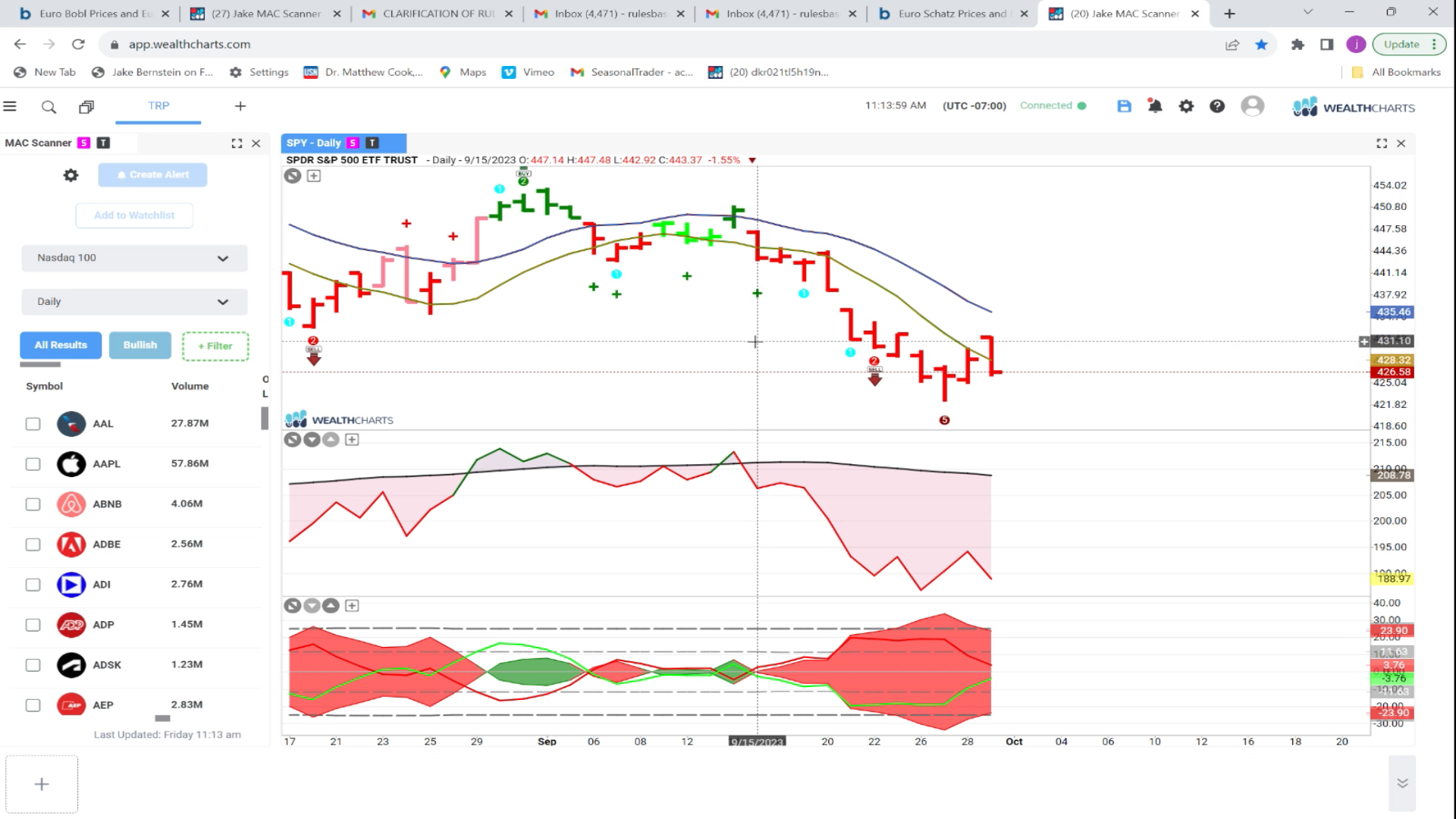This screenshot has width=1456, height=819.
Task: Click the address bar app.wealthcharts.com
Action: pyautogui.click(x=190, y=45)
